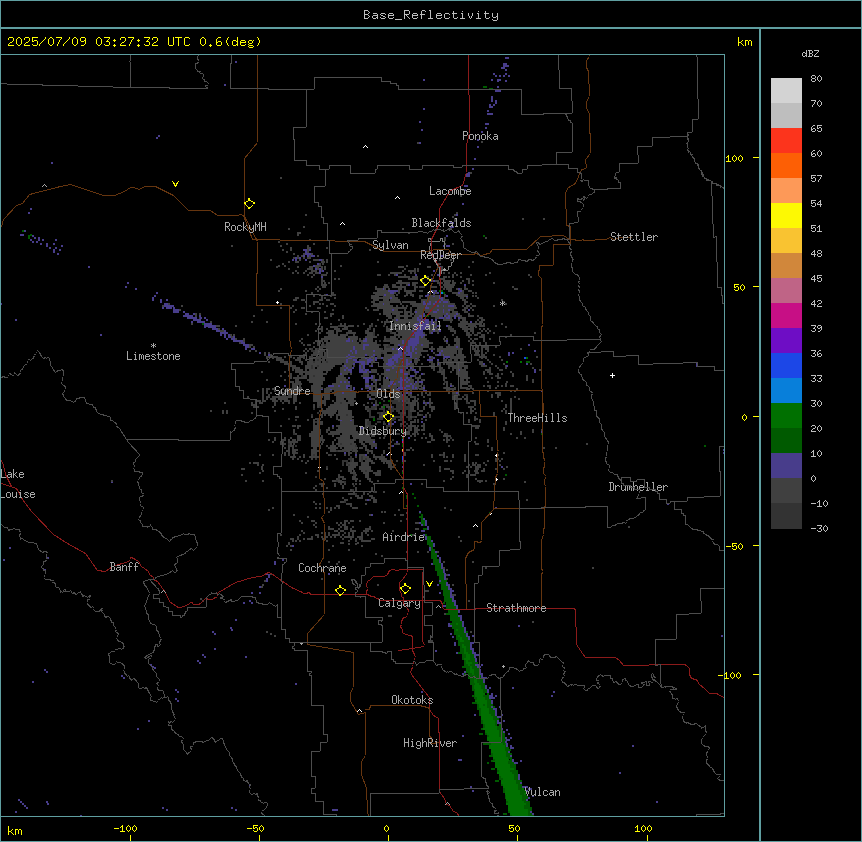Select the light blue 33-30 dBZ swatch
This screenshot has width=862, height=842.
pyautogui.click(x=786, y=390)
